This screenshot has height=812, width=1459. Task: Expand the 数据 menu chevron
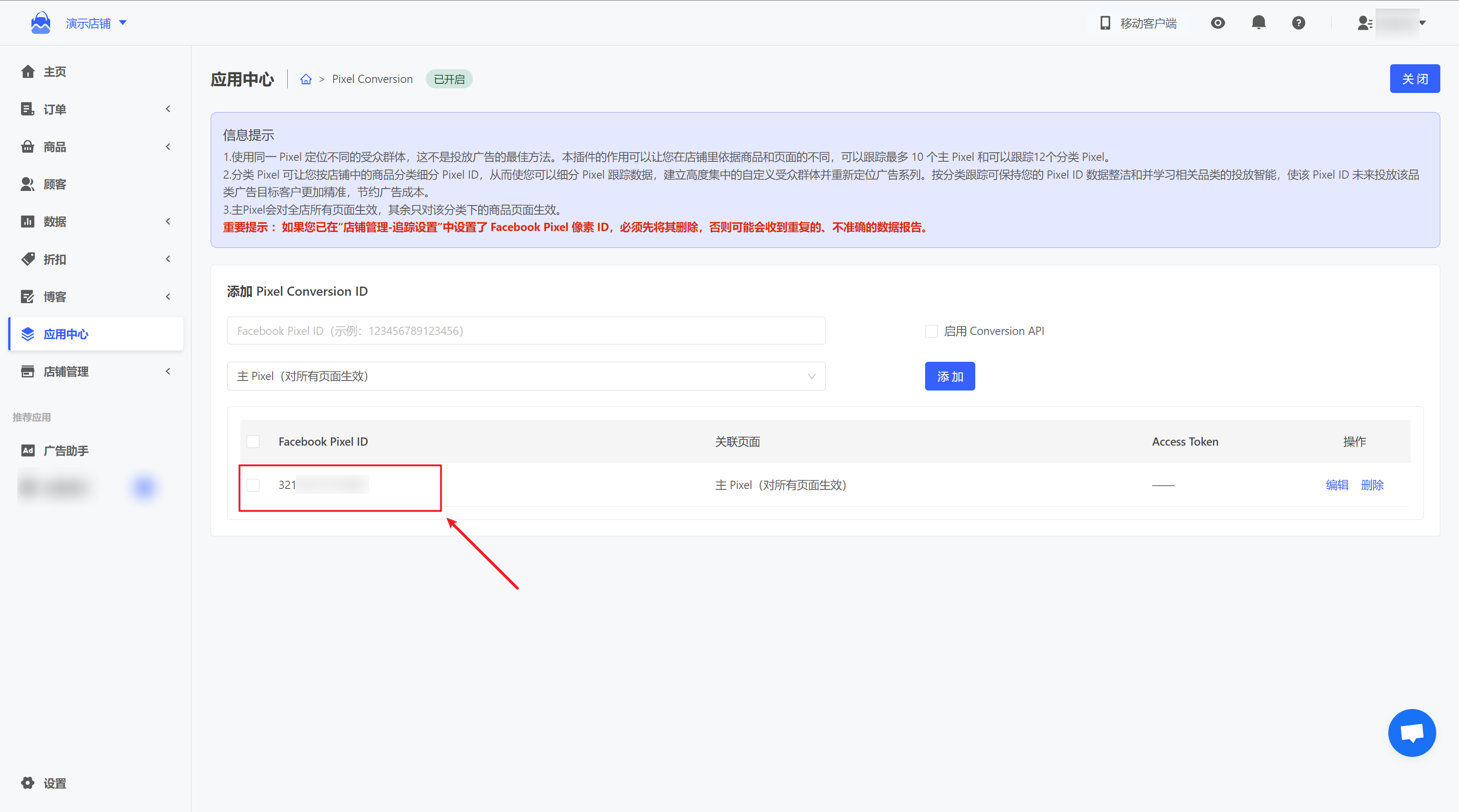168,221
